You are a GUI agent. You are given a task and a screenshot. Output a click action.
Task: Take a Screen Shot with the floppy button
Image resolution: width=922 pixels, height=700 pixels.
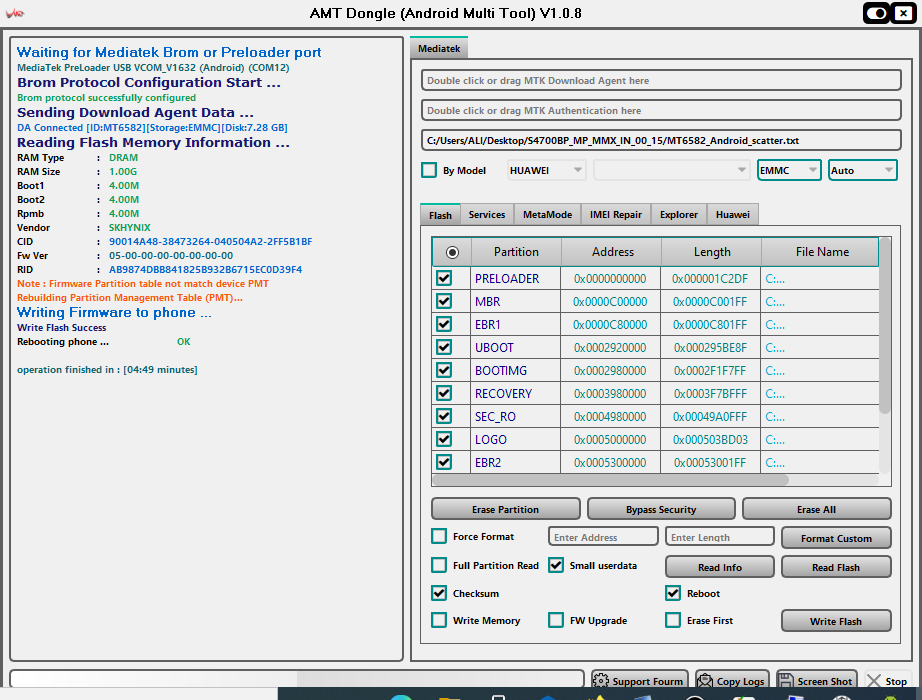coord(816,681)
